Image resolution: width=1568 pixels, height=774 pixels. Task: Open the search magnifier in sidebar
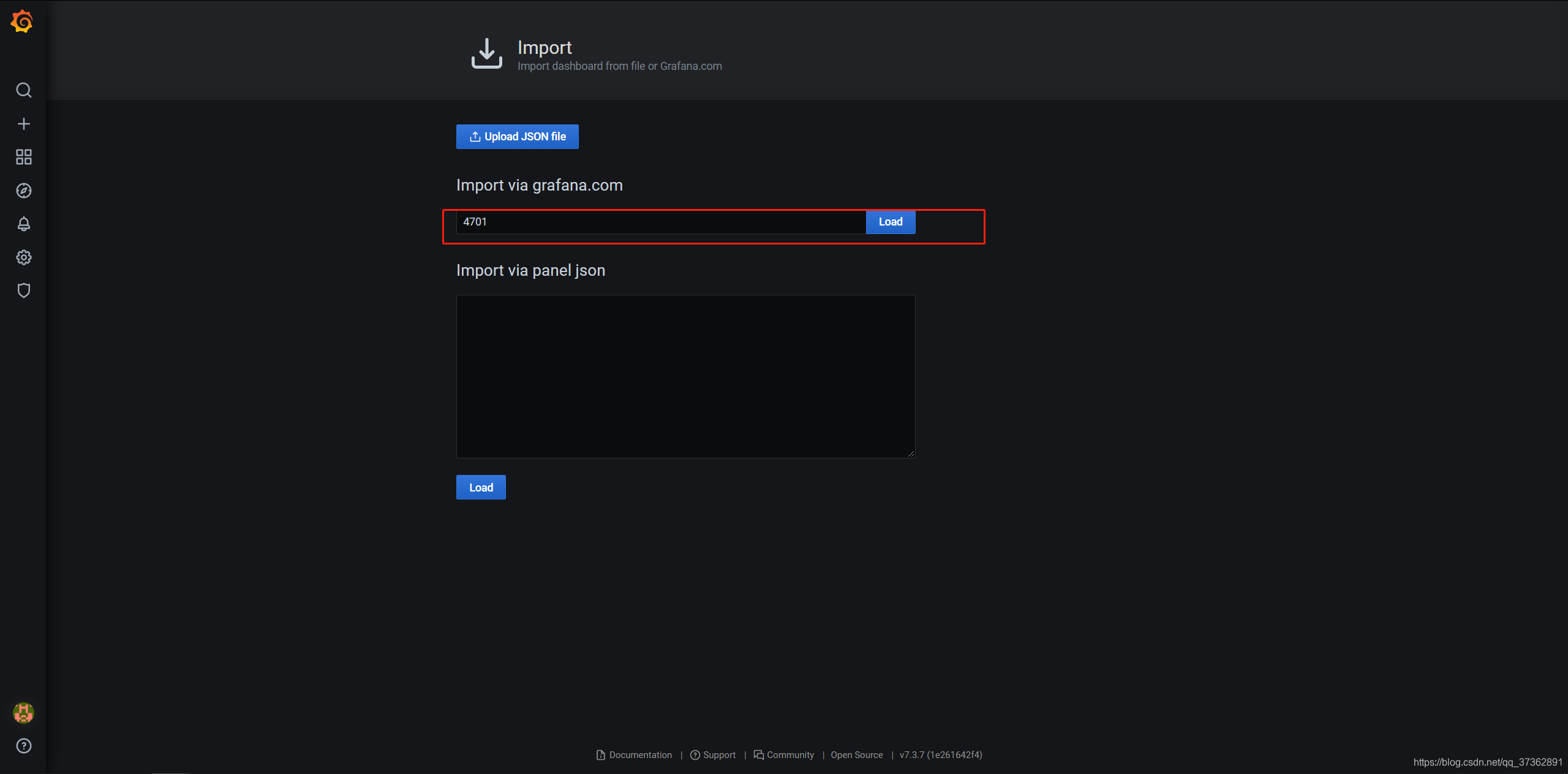click(23, 91)
